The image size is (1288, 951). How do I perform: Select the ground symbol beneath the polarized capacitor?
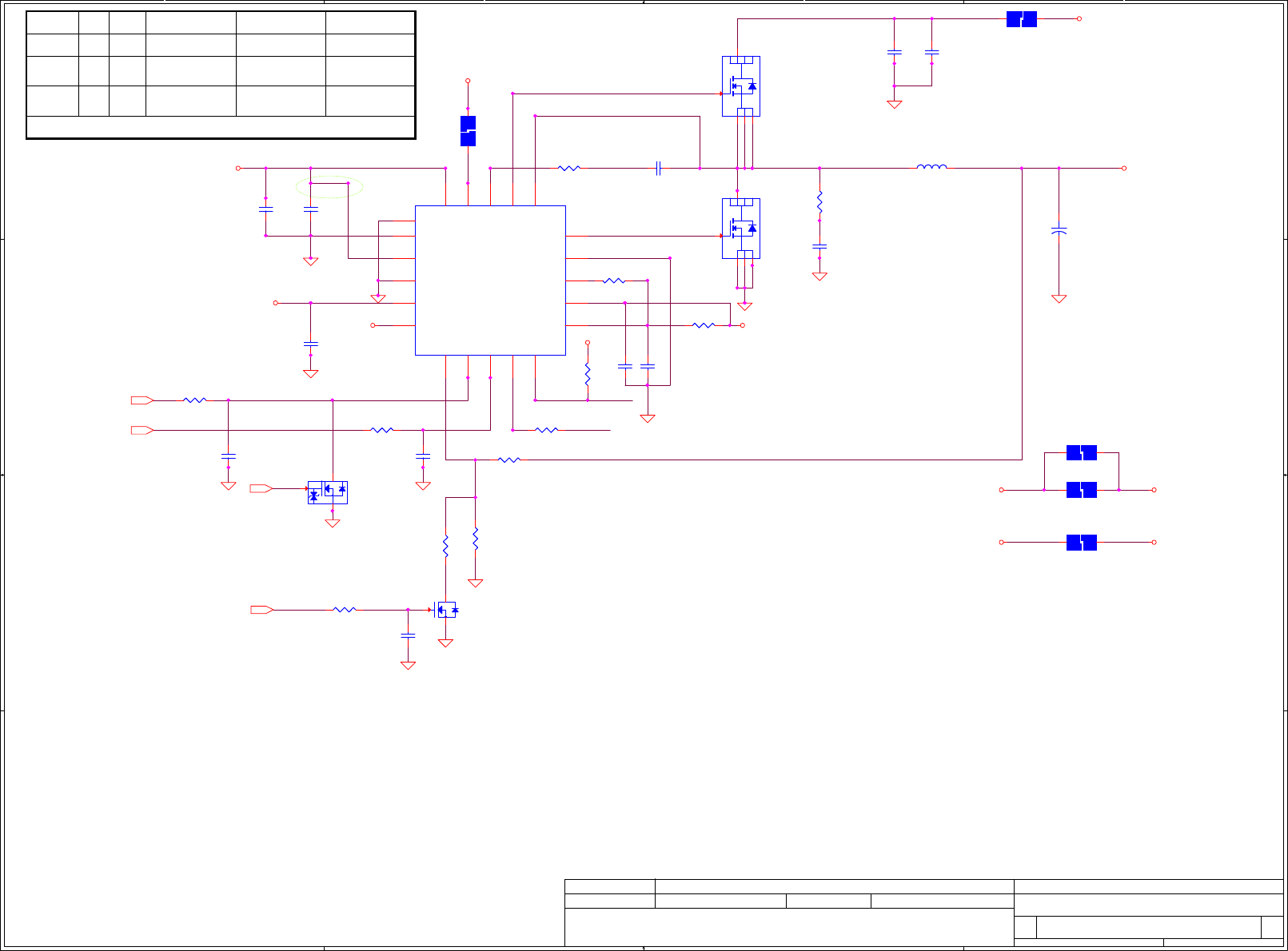(x=1059, y=299)
